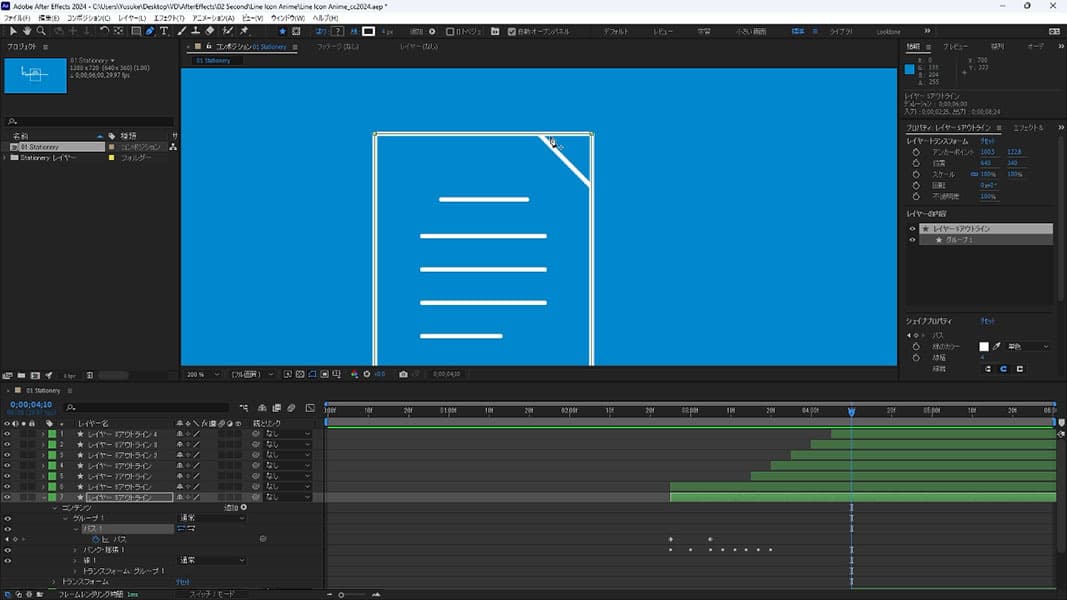1067x600 pixels.
Task: Click the current timecode 0;00;04;10 field
Action: (31, 404)
